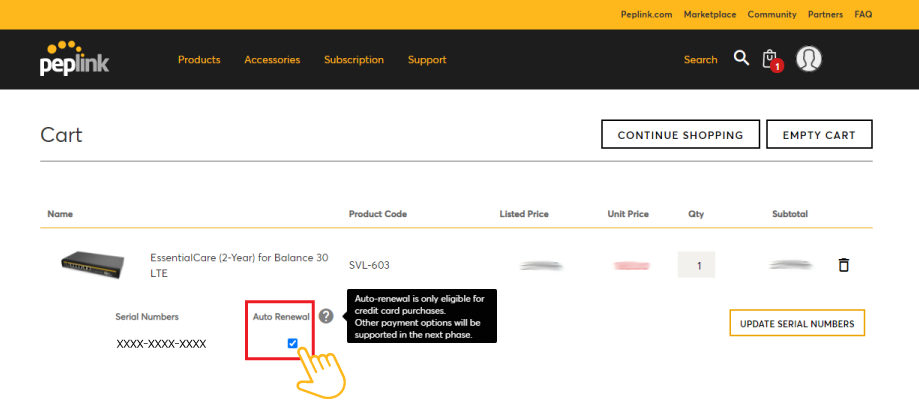This screenshot has width=919, height=415.
Task: Click the Listed Price column header
Action: pos(524,214)
